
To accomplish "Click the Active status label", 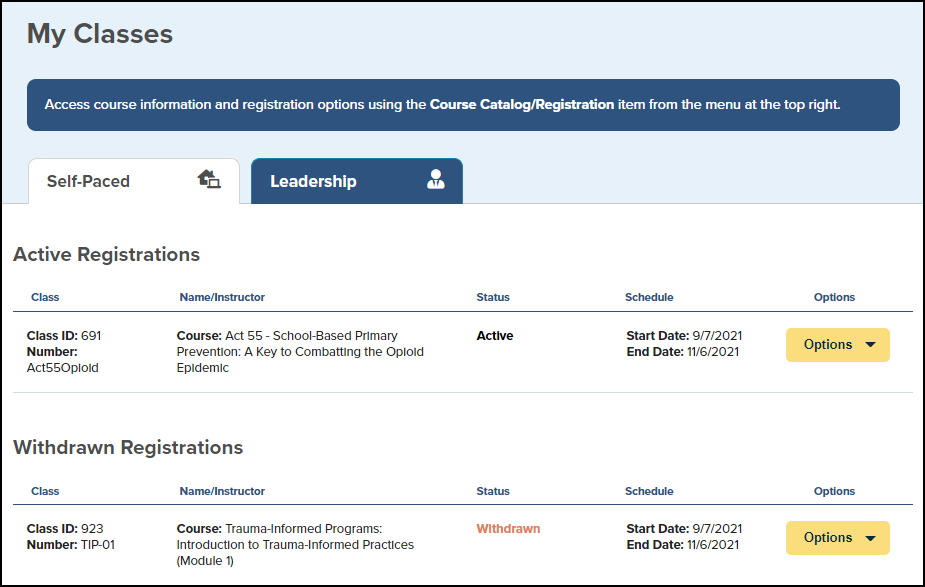I will point(495,336).
